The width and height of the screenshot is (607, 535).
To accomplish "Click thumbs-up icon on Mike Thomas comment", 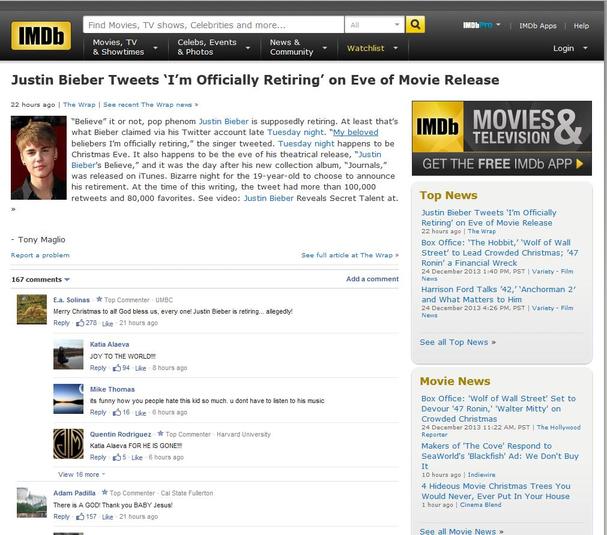I will pyautogui.click(x=117, y=412).
